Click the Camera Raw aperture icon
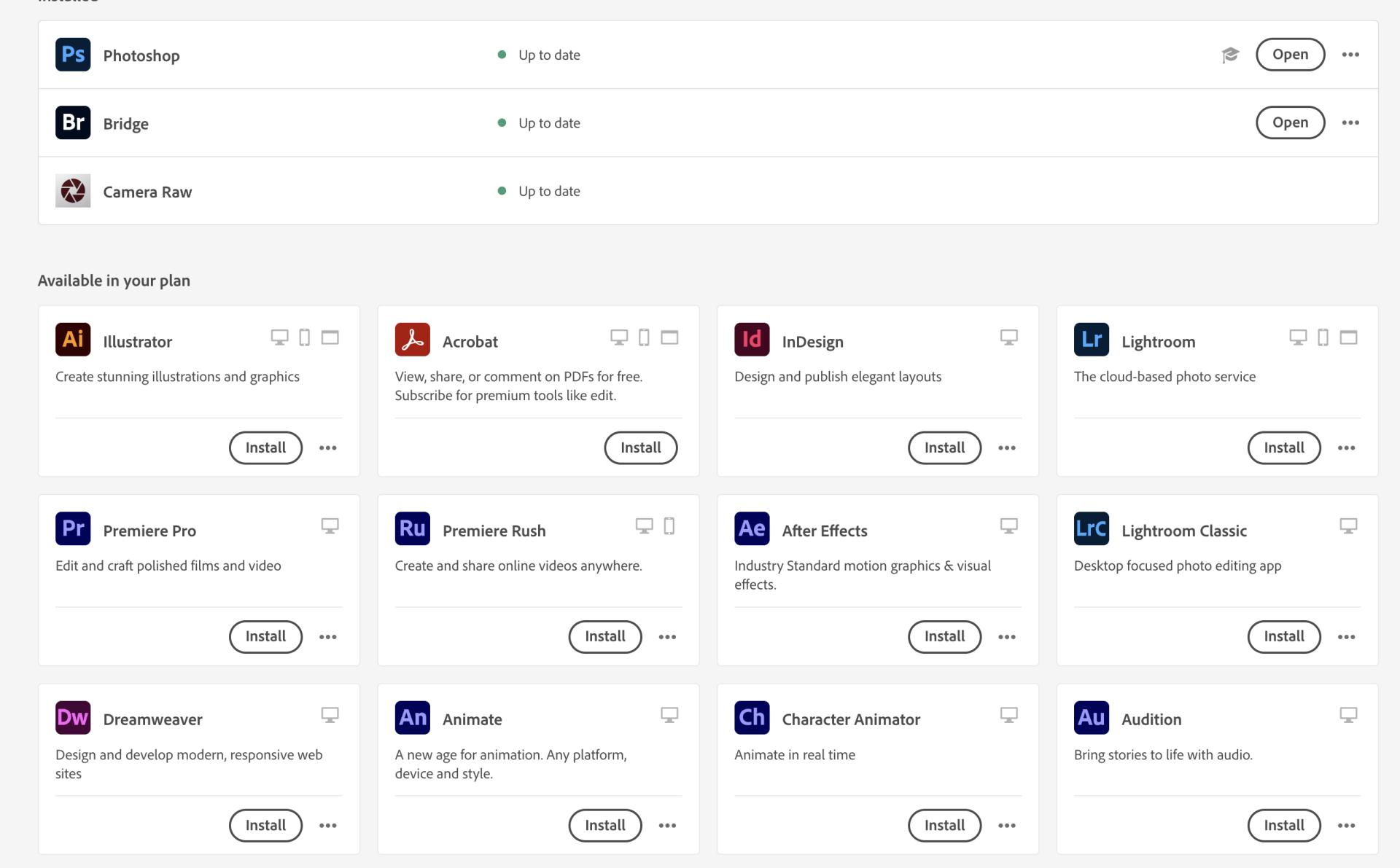Screen dimensions: 1400x868 click(73, 191)
